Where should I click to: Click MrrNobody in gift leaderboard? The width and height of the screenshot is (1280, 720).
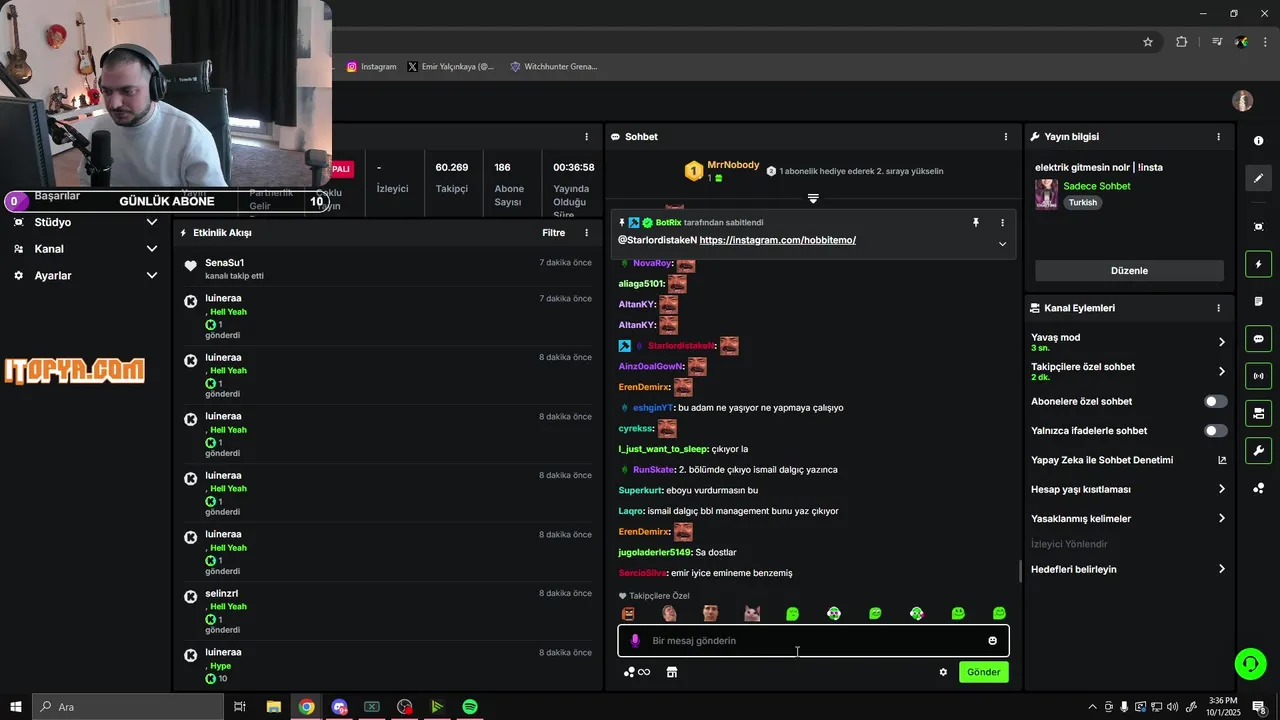click(x=733, y=165)
